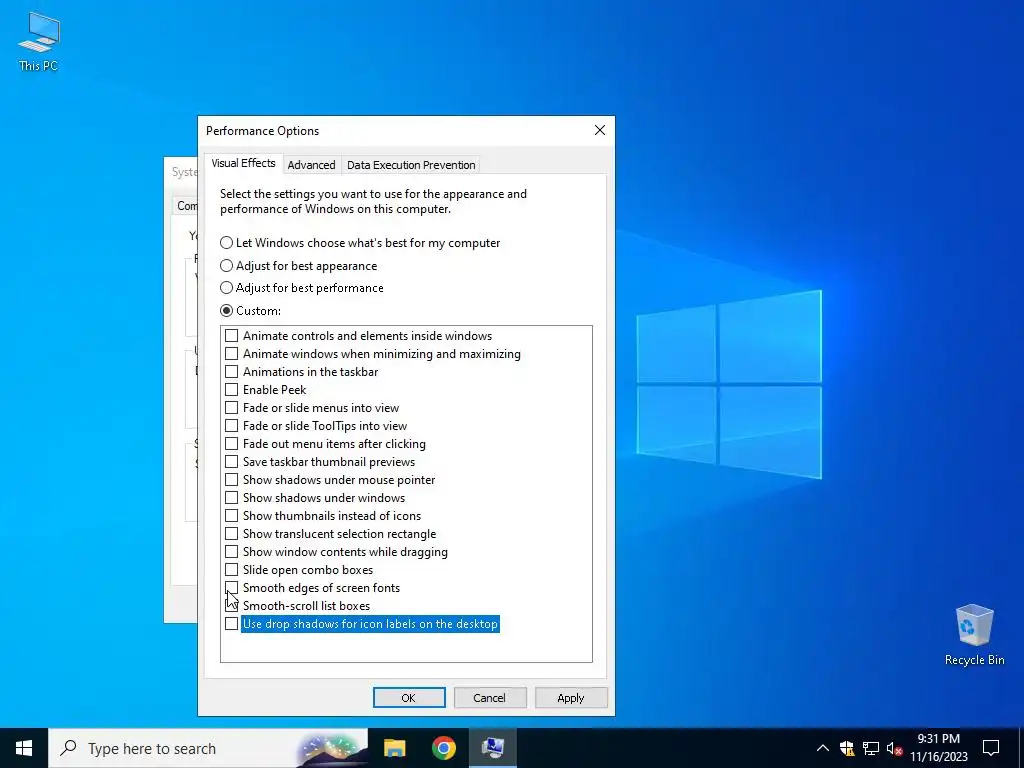
Task: Enable 'Smooth edges of screen fonts'
Action: pos(231,588)
